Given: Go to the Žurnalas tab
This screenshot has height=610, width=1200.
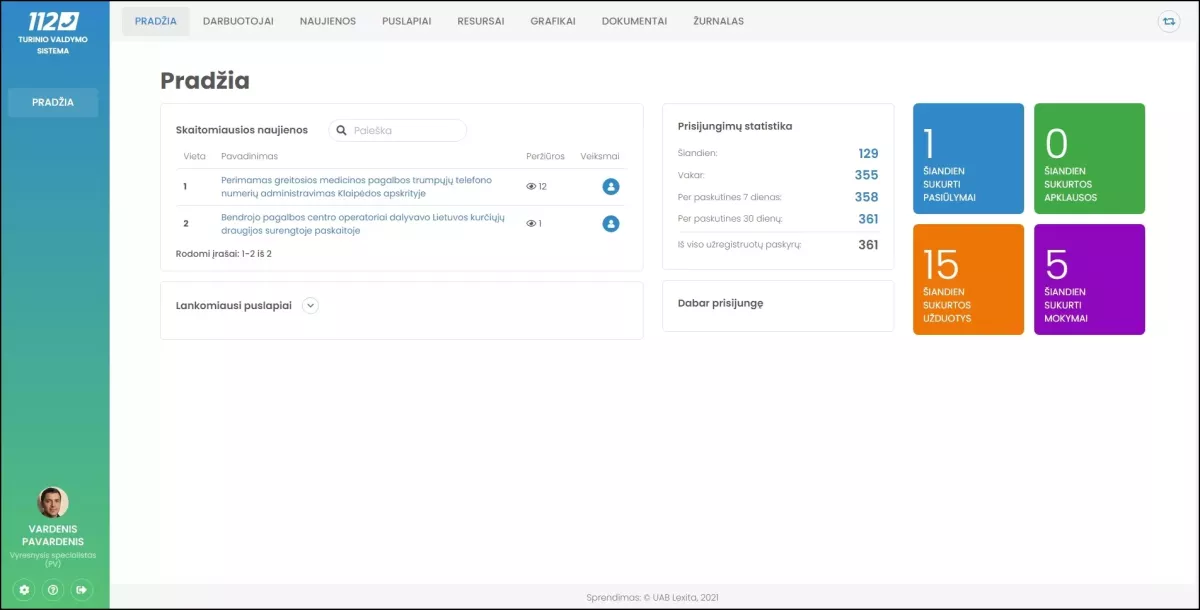Looking at the screenshot, I should click(x=718, y=21).
